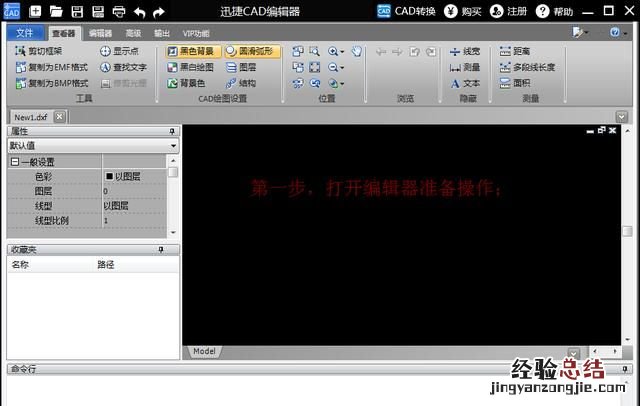Open the 默认值 dropdown
The image size is (640, 406).
click(174, 146)
